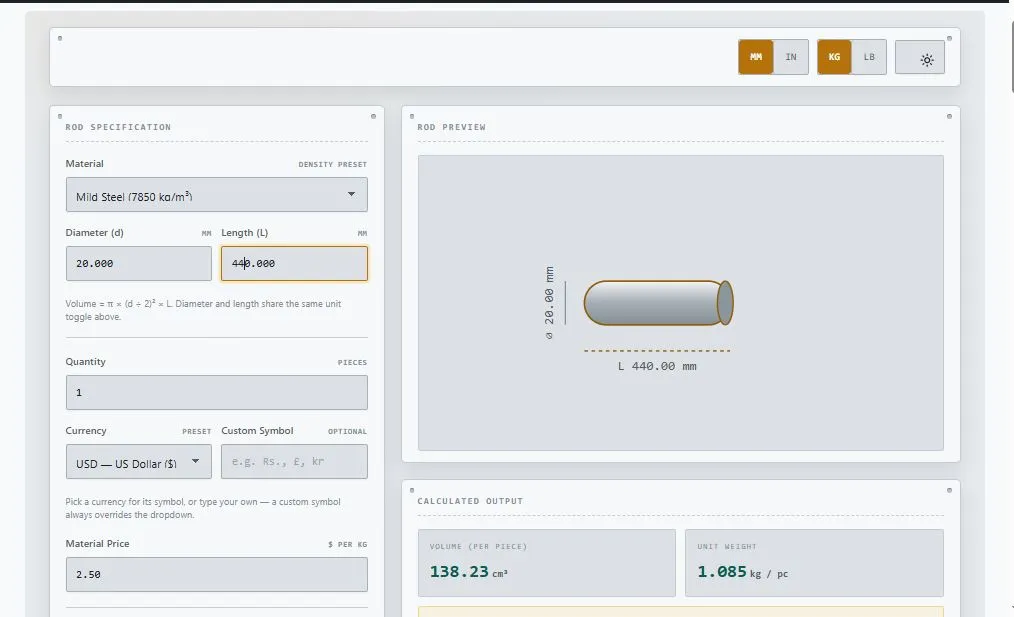Click into the Length (L) field
Image resolution: width=1014 pixels, height=617 pixels.
(294, 263)
